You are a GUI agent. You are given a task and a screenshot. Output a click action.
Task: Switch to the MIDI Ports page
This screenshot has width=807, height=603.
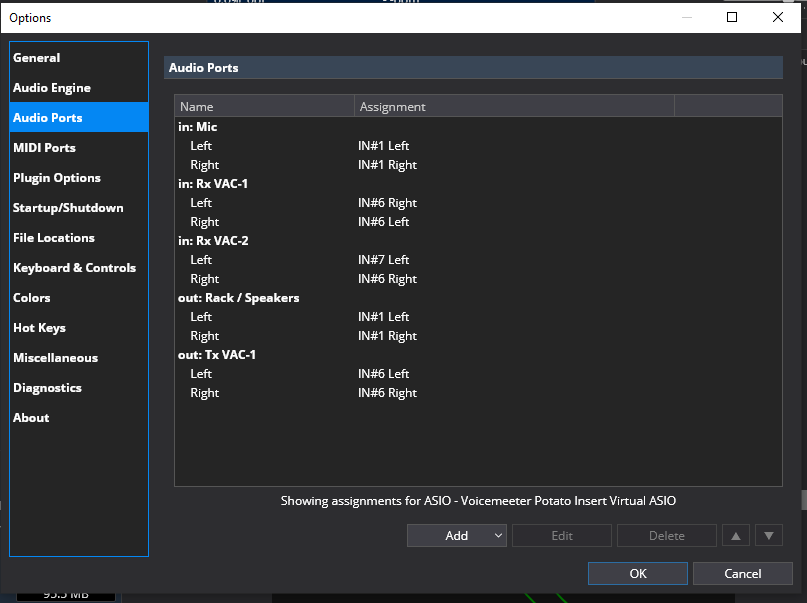coord(79,148)
